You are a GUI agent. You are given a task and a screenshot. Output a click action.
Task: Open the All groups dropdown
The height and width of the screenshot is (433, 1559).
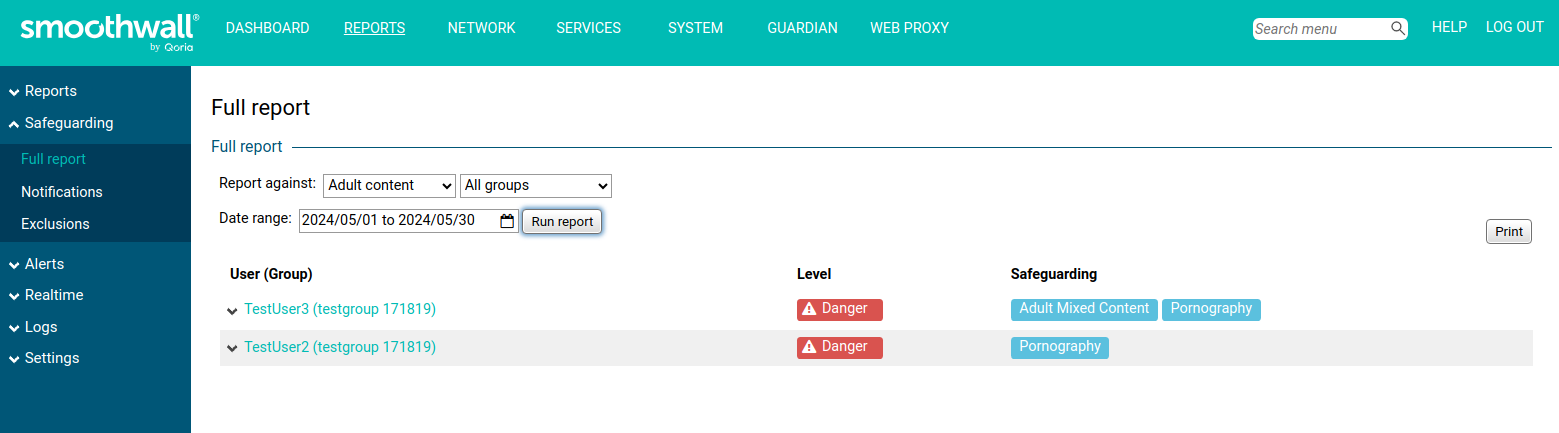click(535, 186)
